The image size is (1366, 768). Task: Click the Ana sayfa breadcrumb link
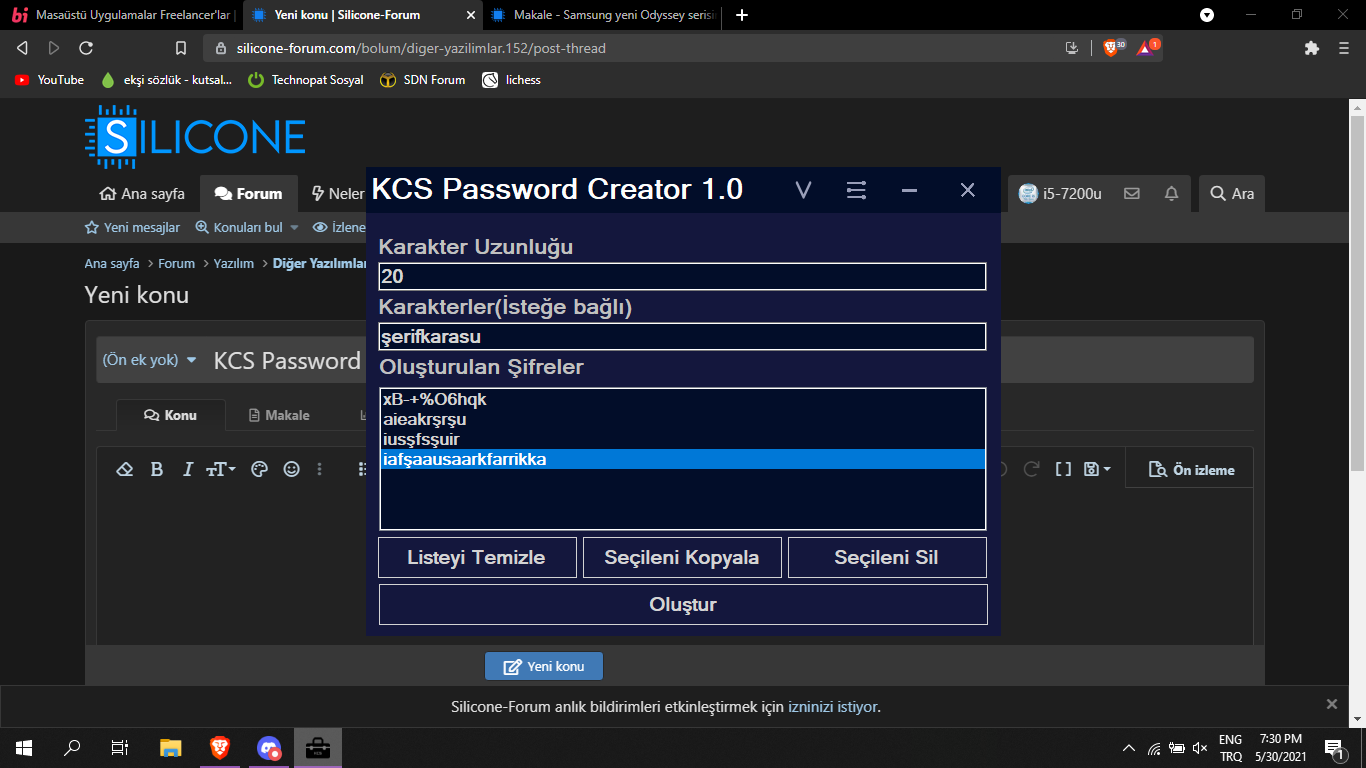[112, 264]
